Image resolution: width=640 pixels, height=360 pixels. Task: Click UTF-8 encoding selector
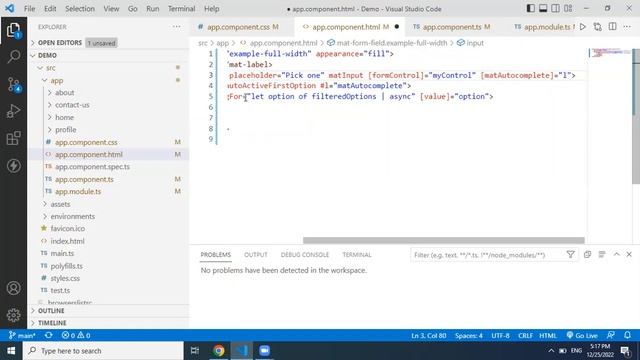(500, 336)
